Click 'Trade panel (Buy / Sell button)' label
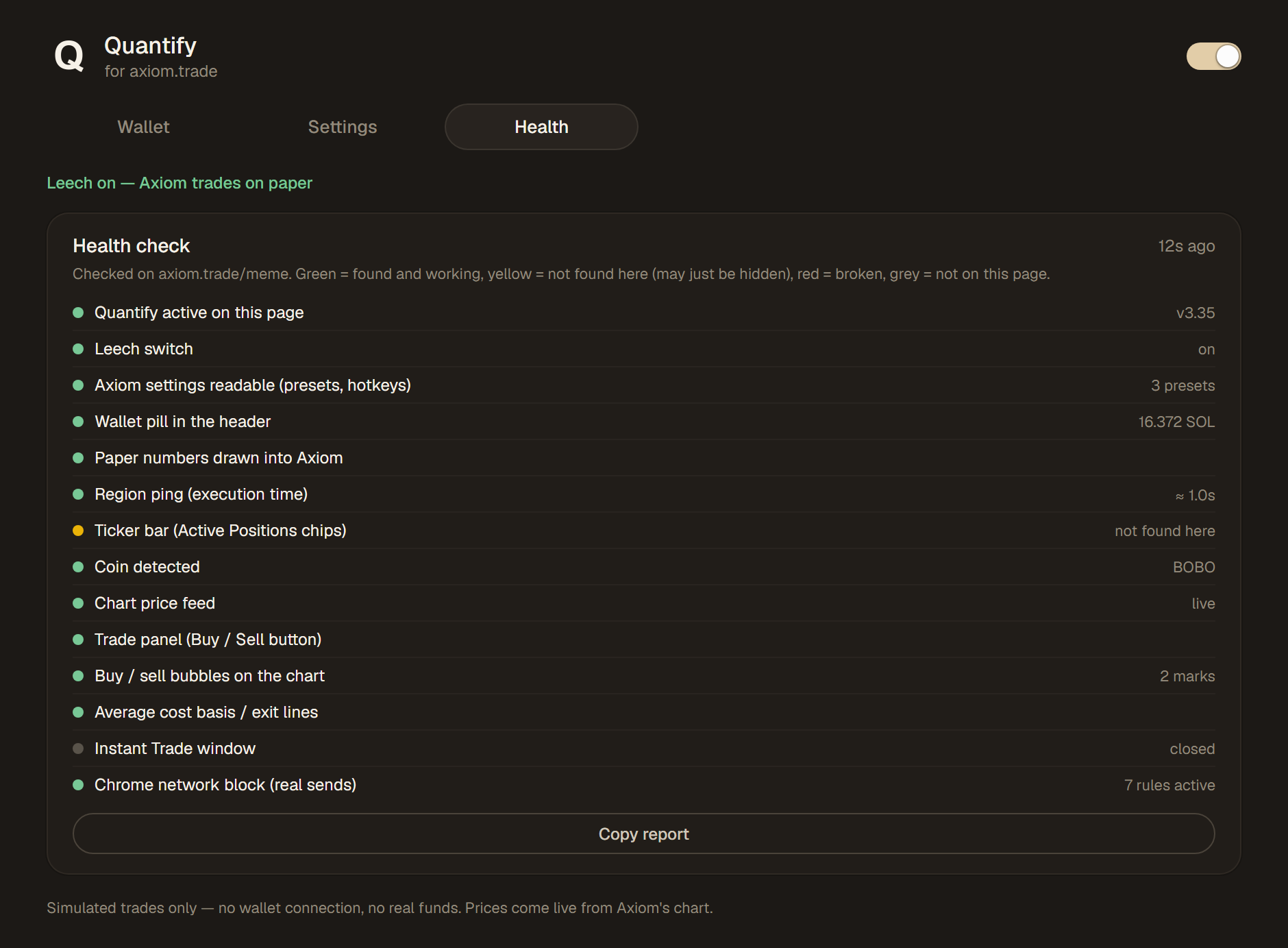 208,640
